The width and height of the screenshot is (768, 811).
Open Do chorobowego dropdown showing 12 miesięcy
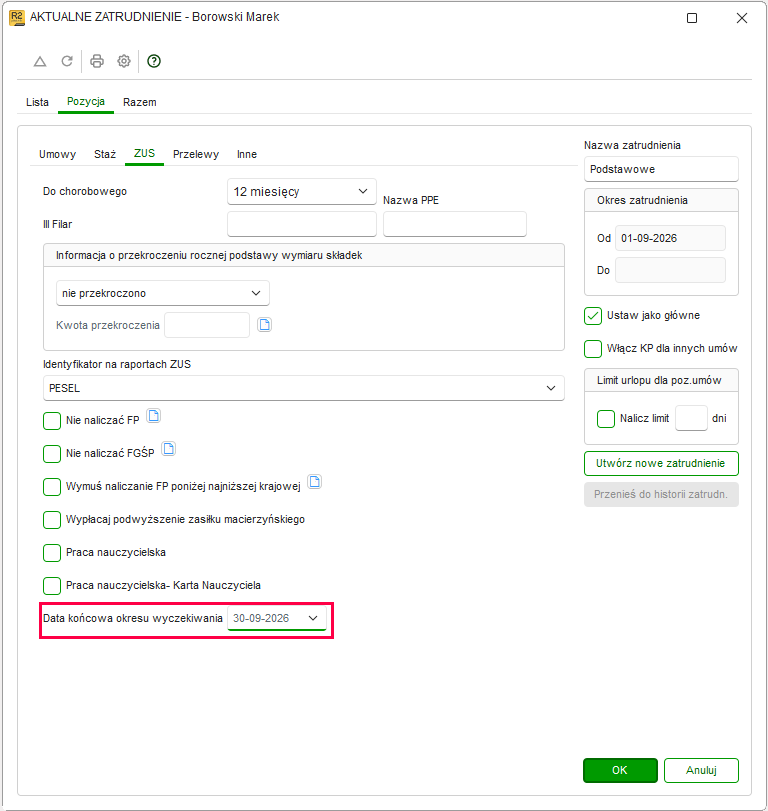(302, 191)
